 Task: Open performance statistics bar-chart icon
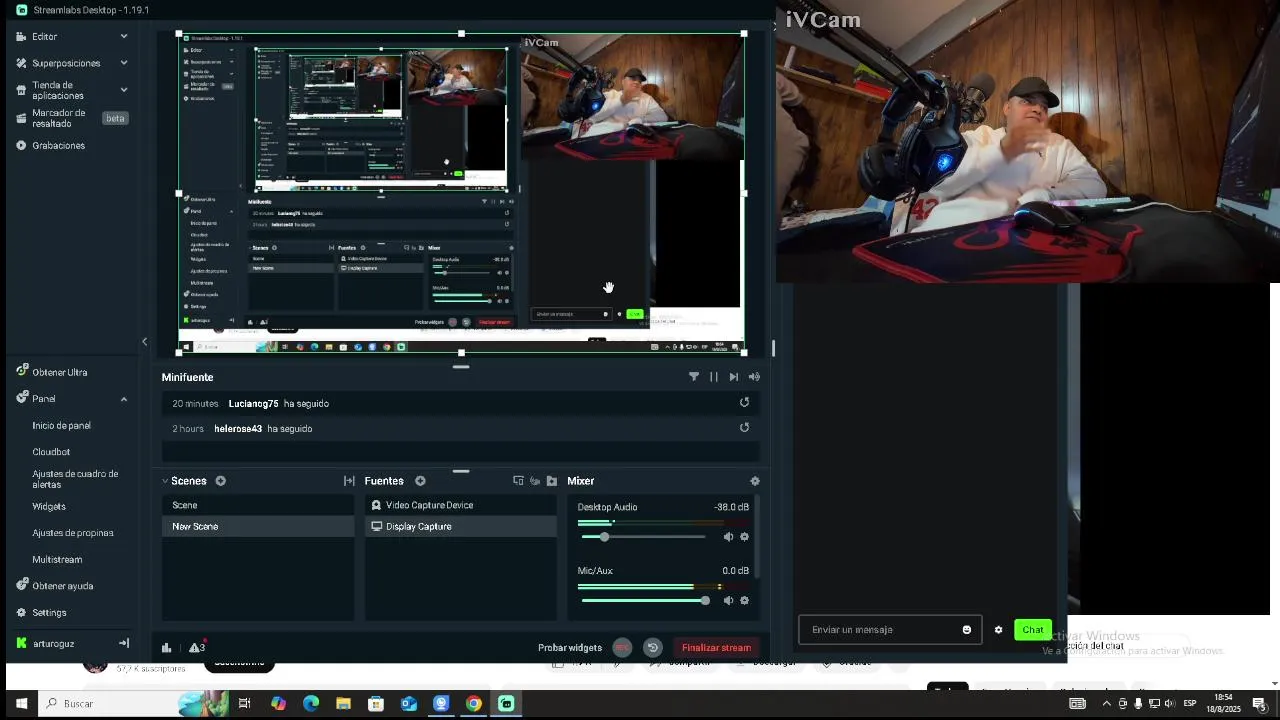click(x=167, y=648)
